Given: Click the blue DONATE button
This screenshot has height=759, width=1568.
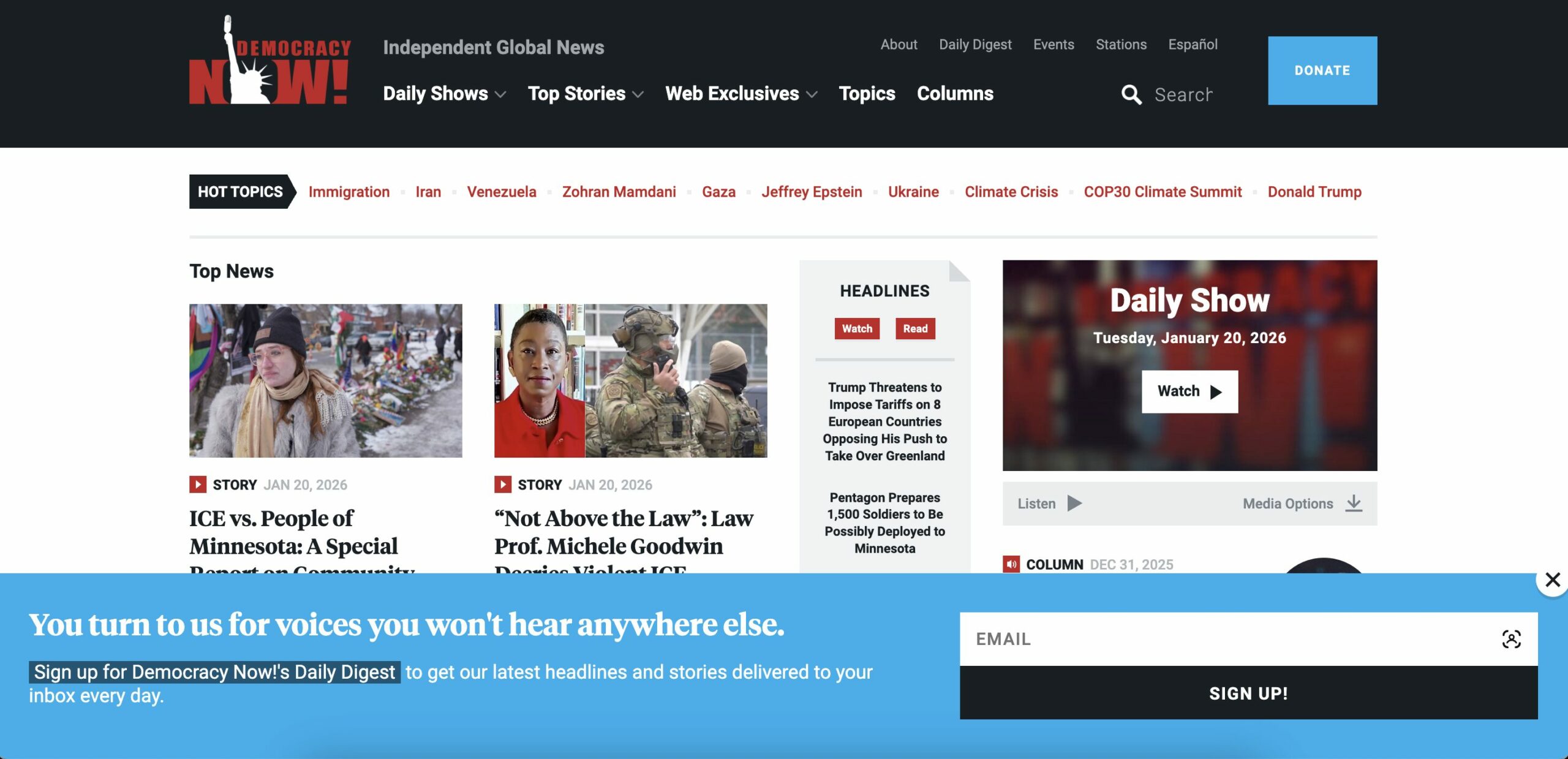Looking at the screenshot, I should pyautogui.click(x=1322, y=70).
